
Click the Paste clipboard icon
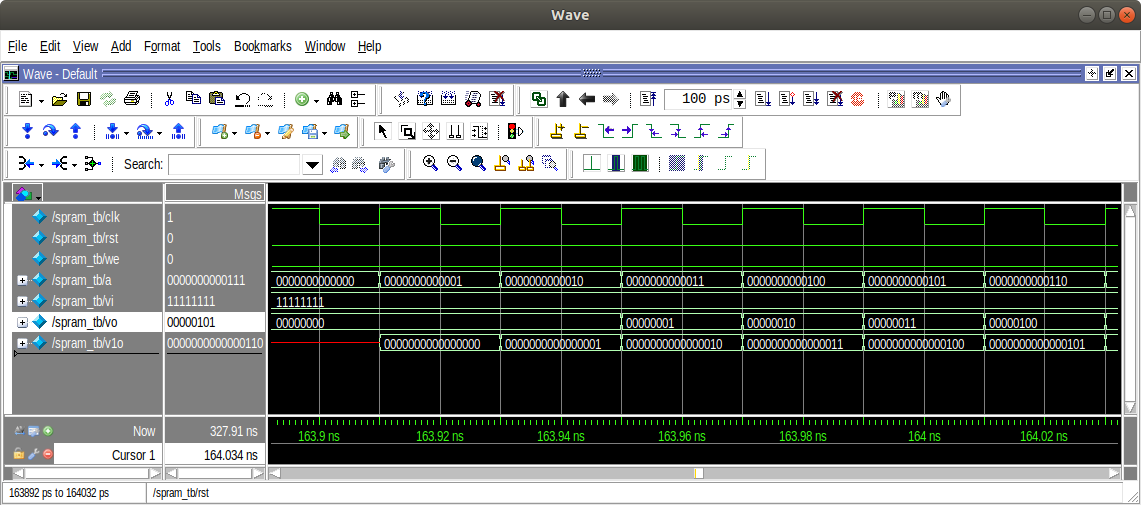(217, 99)
